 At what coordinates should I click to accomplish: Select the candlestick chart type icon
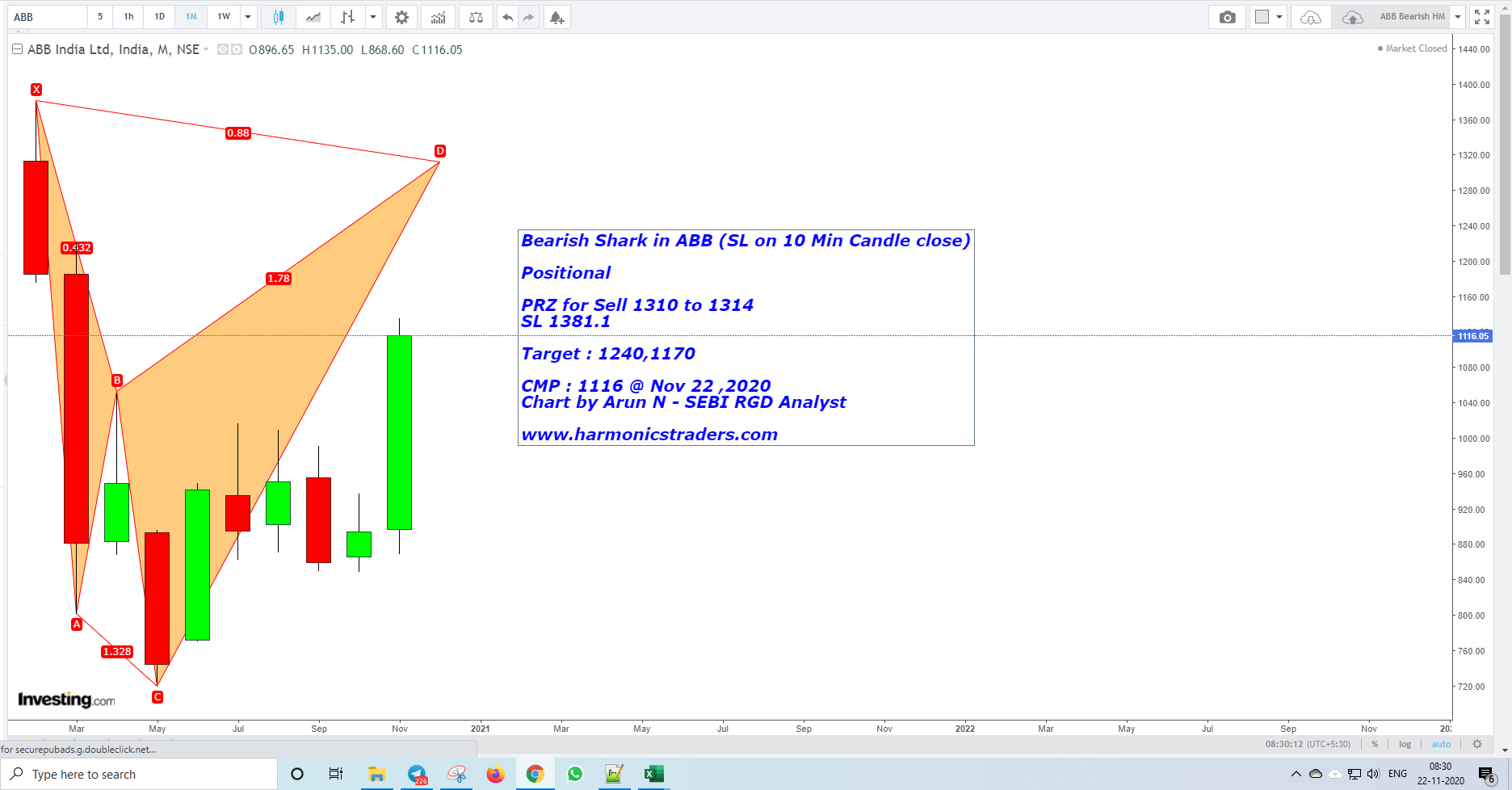coord(279,16)
